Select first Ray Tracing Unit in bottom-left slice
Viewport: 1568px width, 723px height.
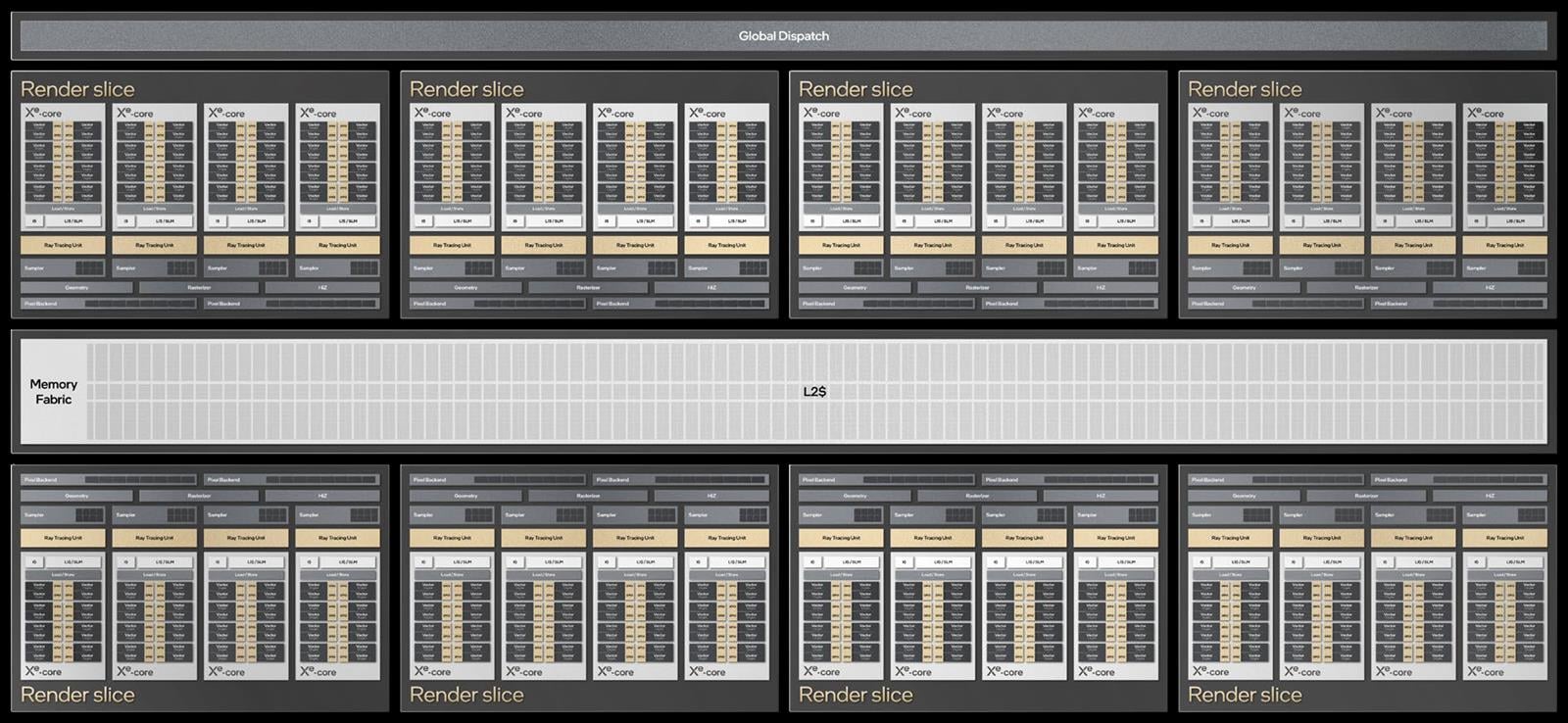point(63,538)
